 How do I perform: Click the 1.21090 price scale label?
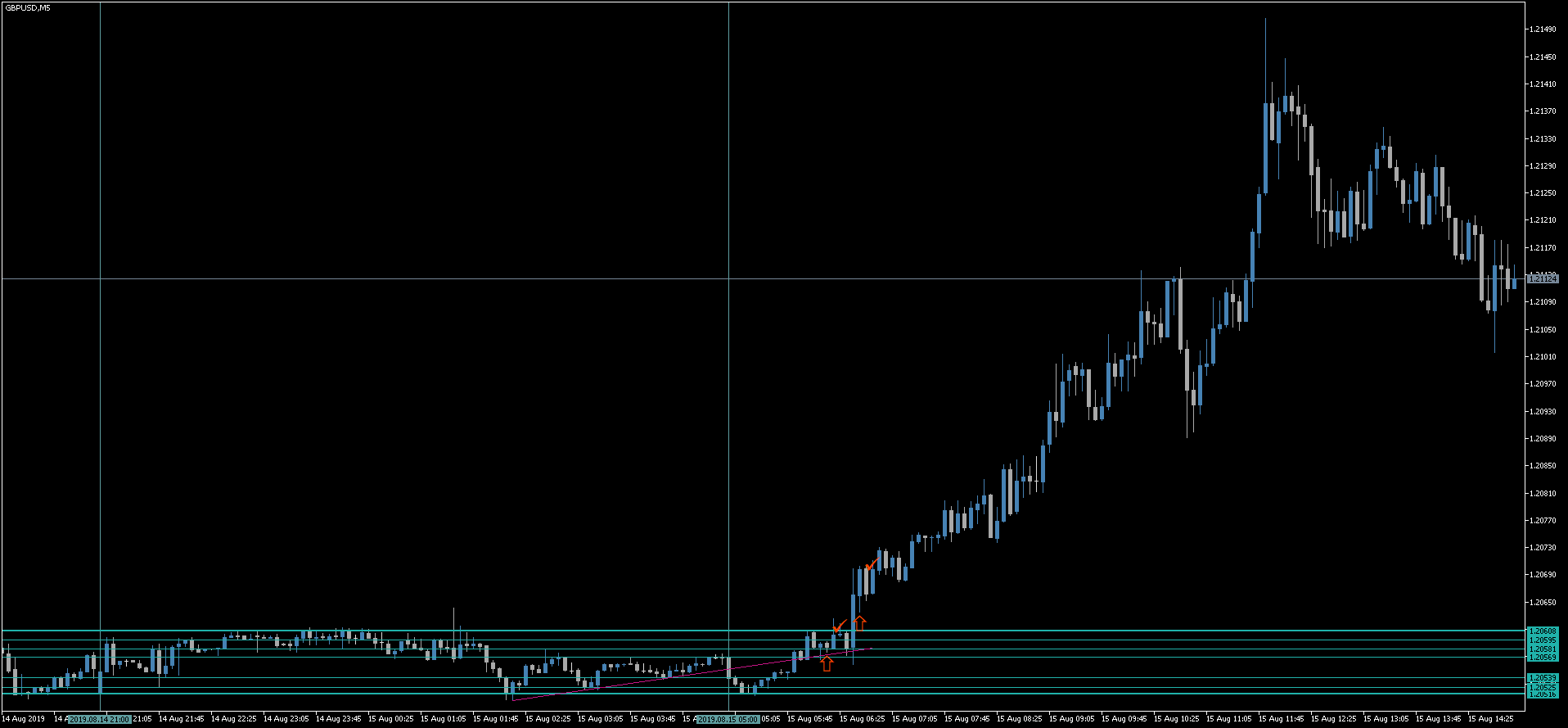click(x=1542, y=302)
